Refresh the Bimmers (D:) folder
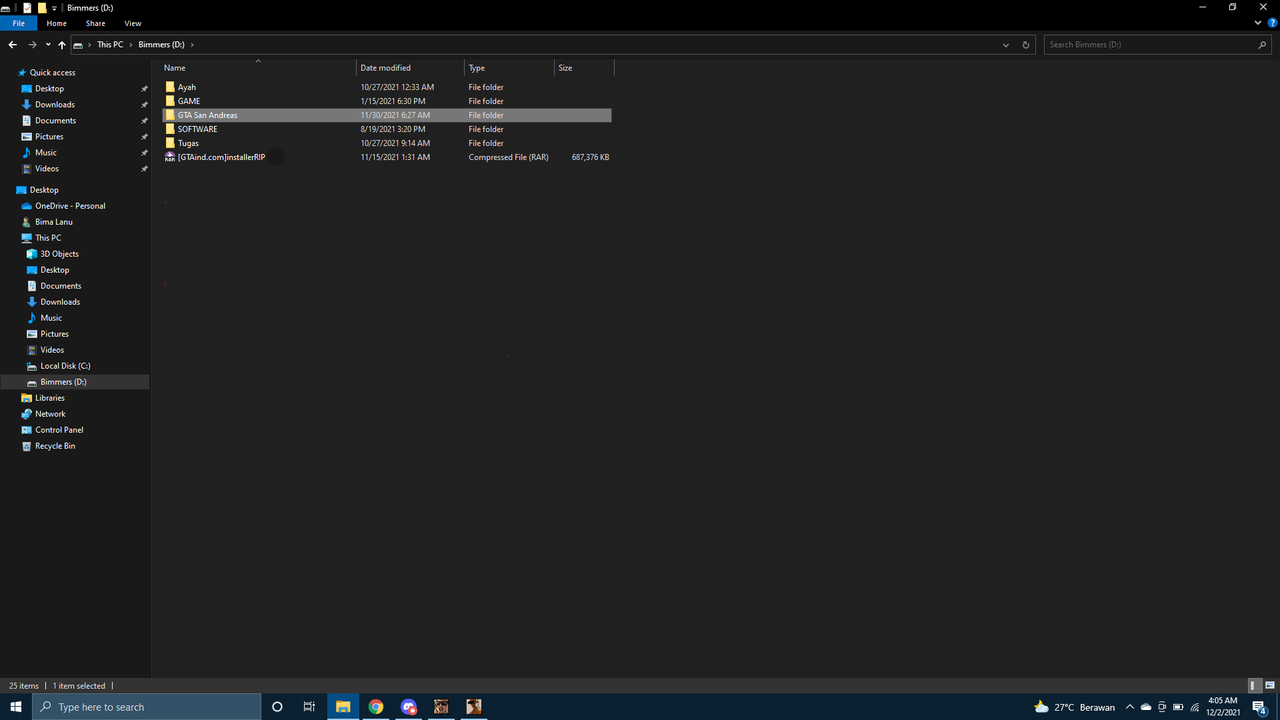The height and width of the screenshot is (720, 1280). click(x=1026, y=45)
